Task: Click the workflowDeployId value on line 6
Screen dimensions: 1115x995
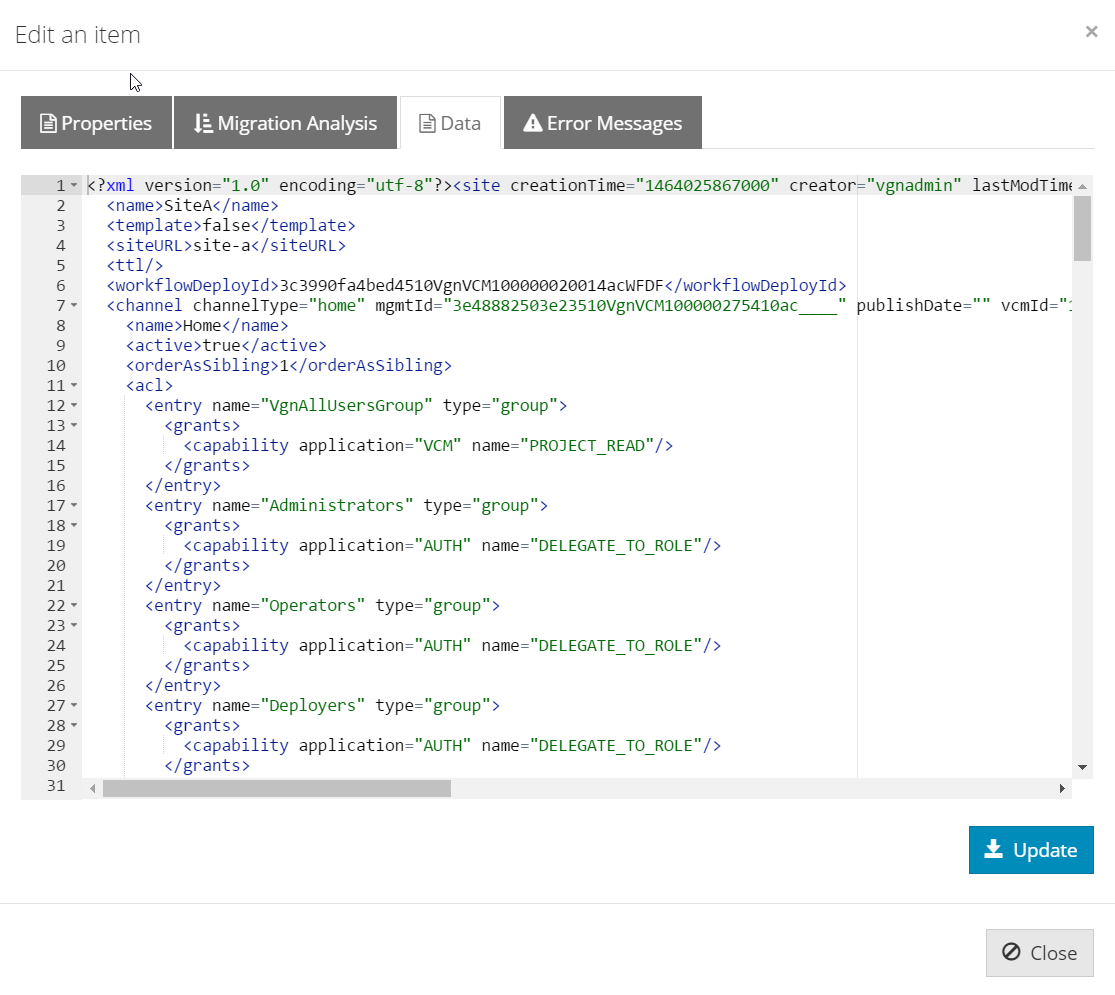Action: [x=471, y=285]
